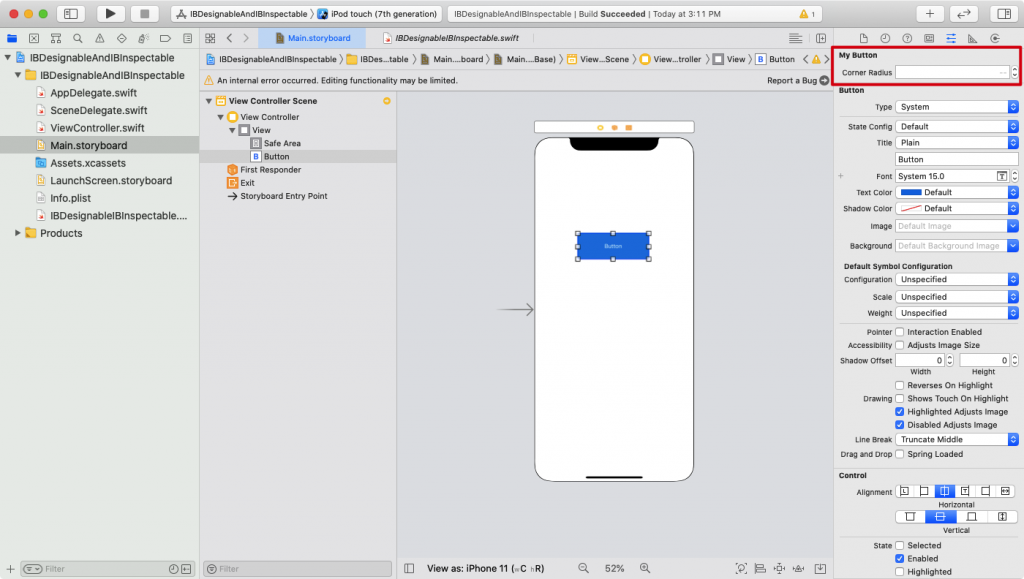Viewport: 1024px width, 579px height.
Task: Open the Library with the plus button
Action: (930, 14)
